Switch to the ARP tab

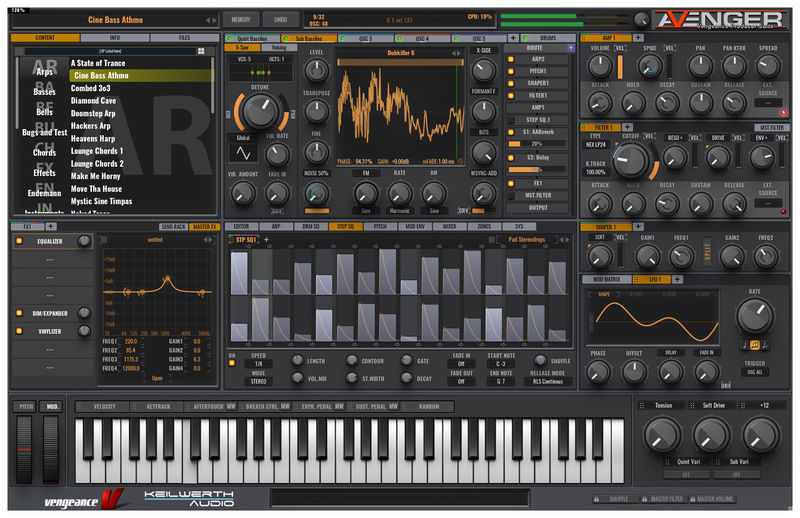(x=276, y=227)
